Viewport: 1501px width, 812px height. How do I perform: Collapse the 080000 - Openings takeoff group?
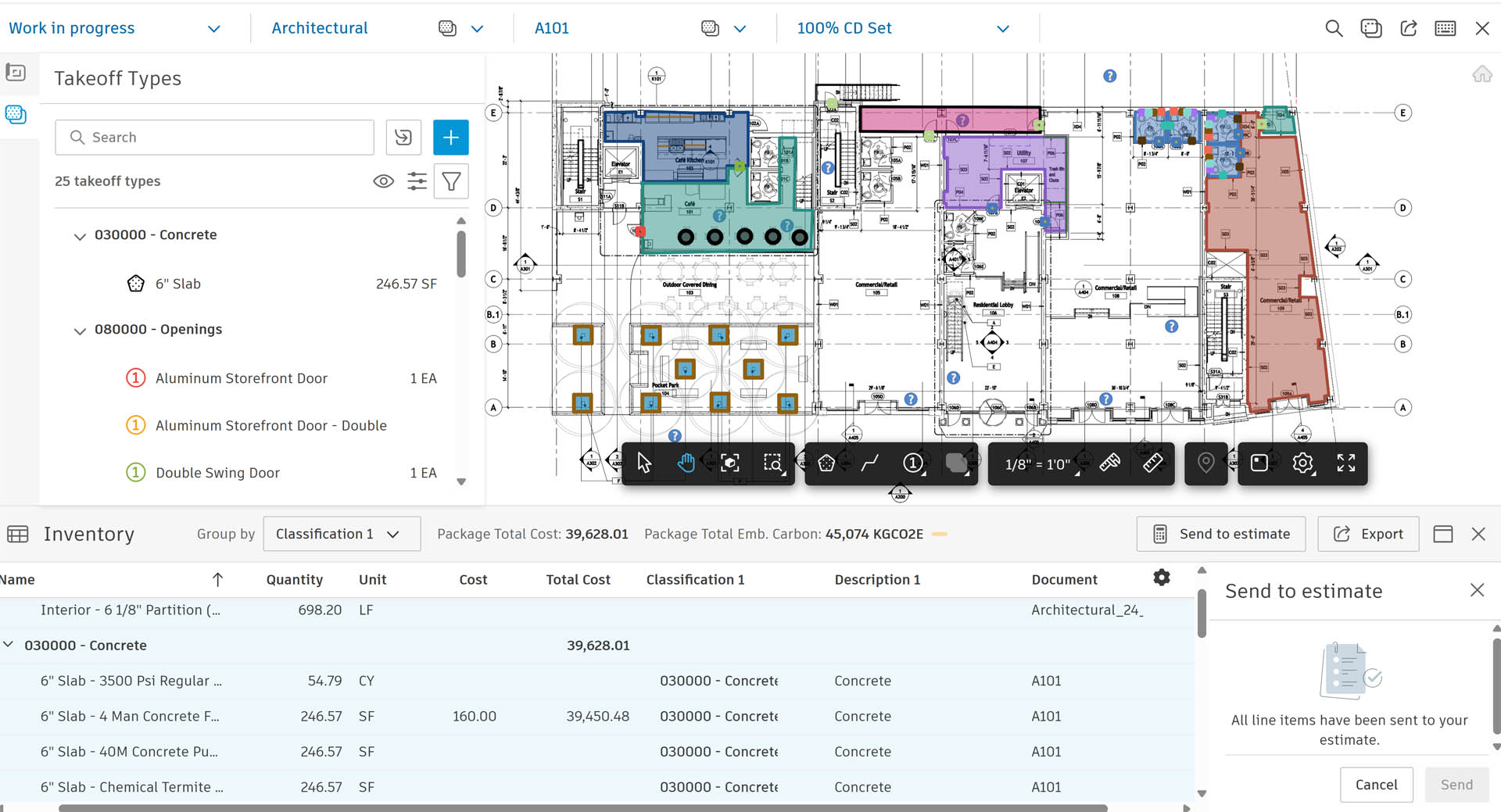[x=80, y=331]
